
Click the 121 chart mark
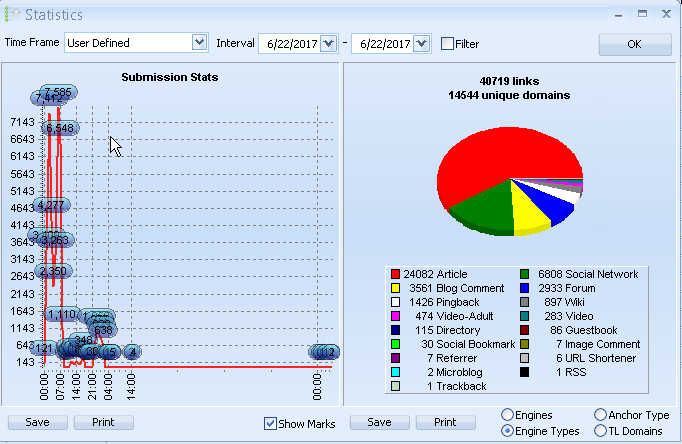tap(43, 348)
